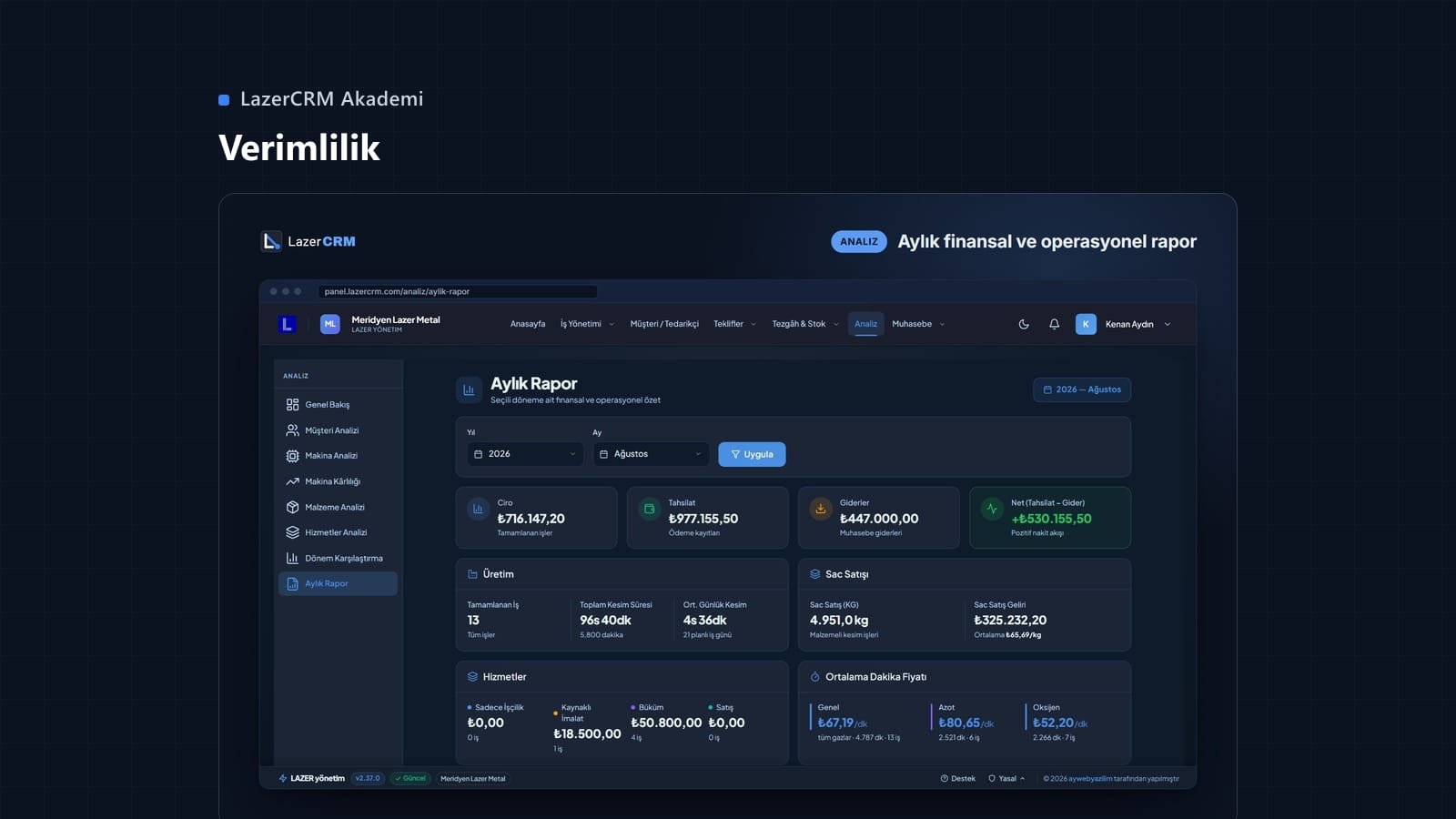Open aywebyazilim footer link
1456x819 pixels.
point(1090,779)
